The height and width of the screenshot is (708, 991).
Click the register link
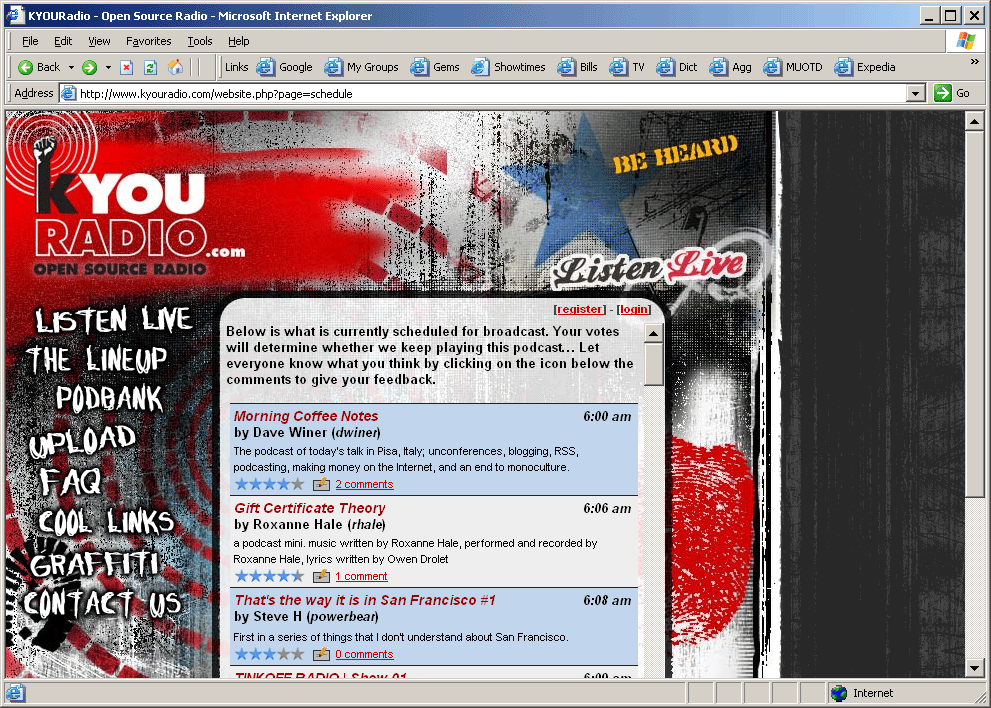point(580,310)
